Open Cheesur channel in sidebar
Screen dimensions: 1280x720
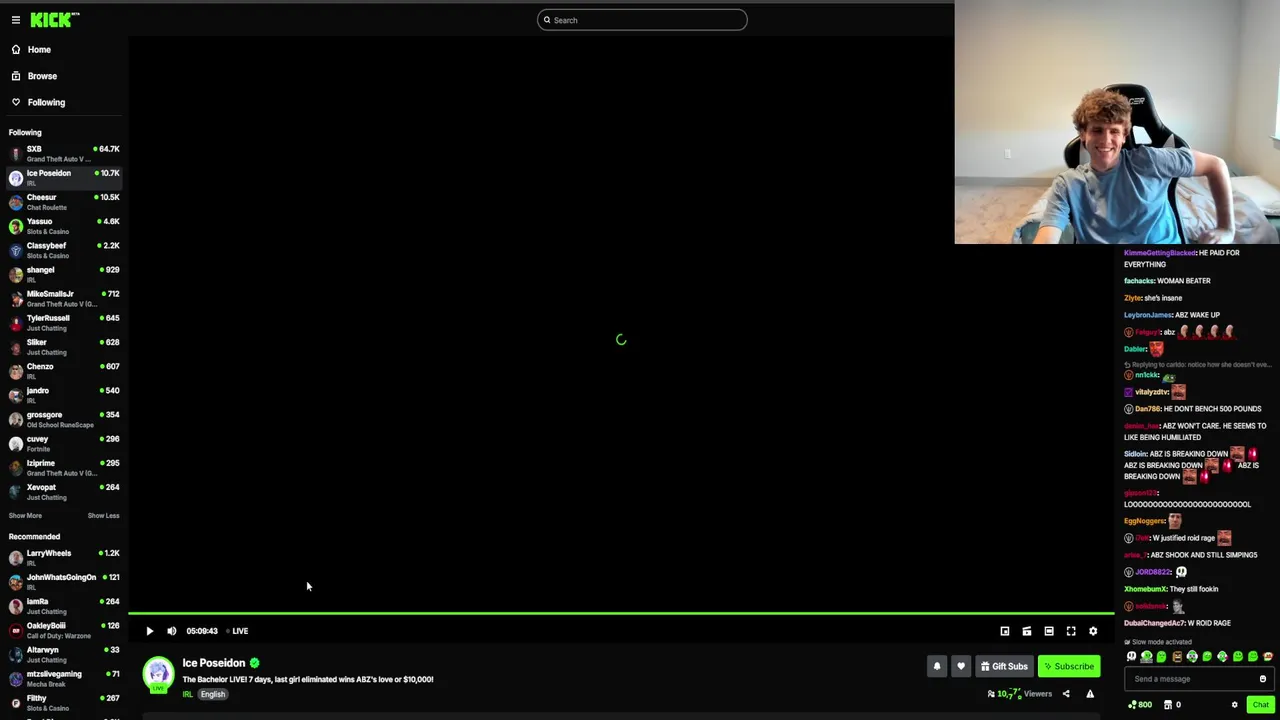tap(64, 202)
